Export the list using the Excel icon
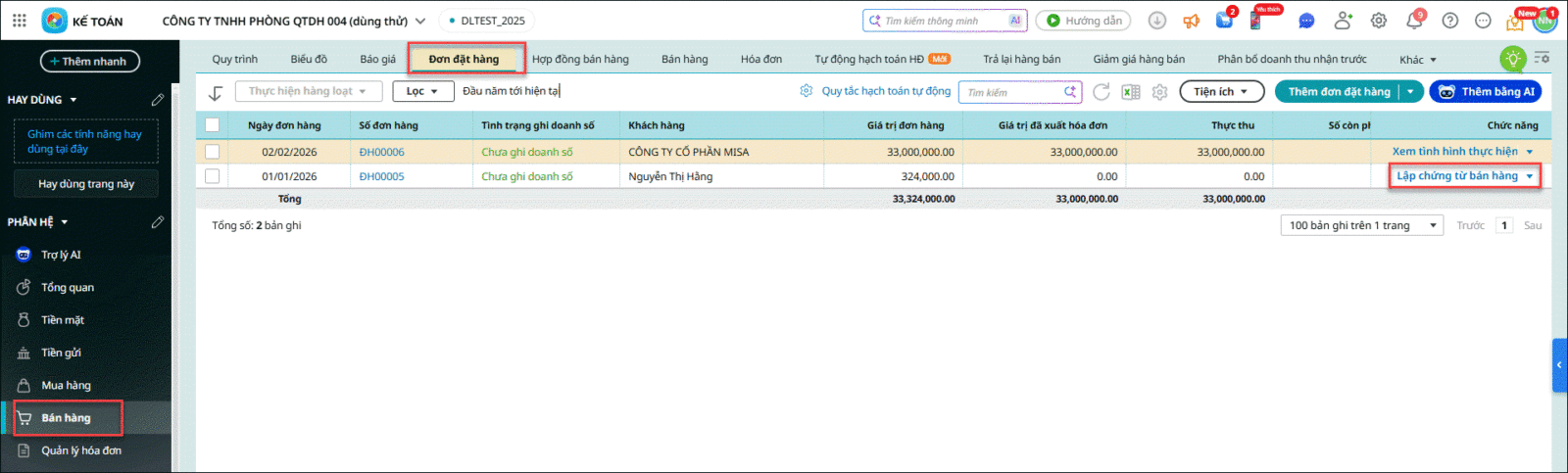The height and width of the screenshot is (473, 1568). coord(1131,92)
